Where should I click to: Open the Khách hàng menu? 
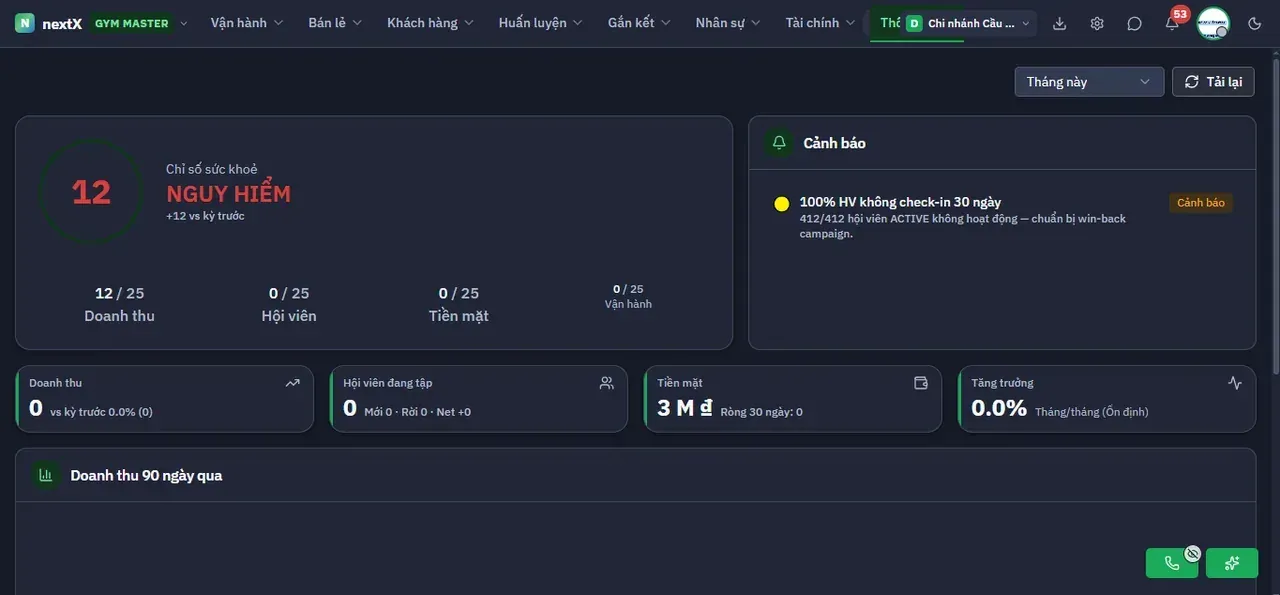pos(430,23)
